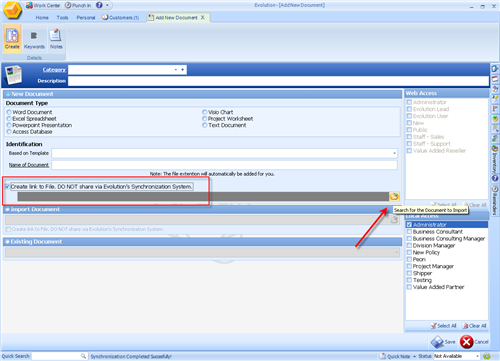Open the Keywords ribbon icon

click(34, 39)
